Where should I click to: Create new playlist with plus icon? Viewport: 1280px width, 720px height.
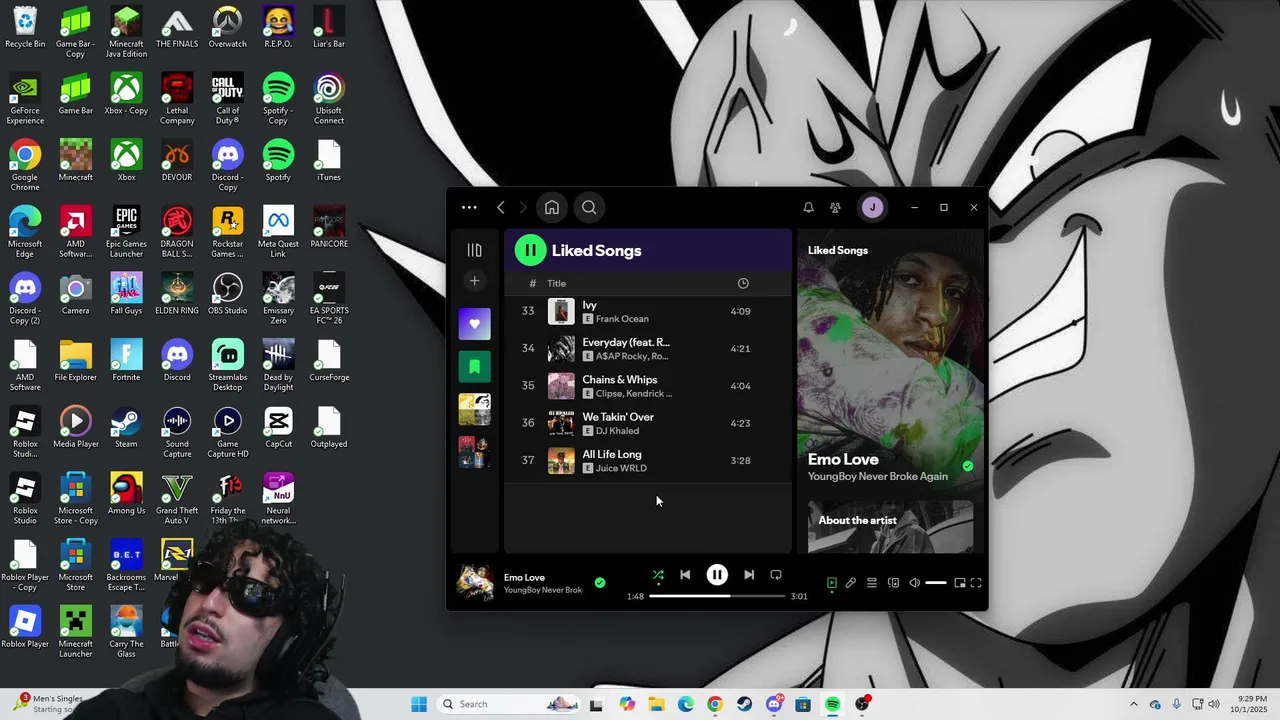coord(474,281)
